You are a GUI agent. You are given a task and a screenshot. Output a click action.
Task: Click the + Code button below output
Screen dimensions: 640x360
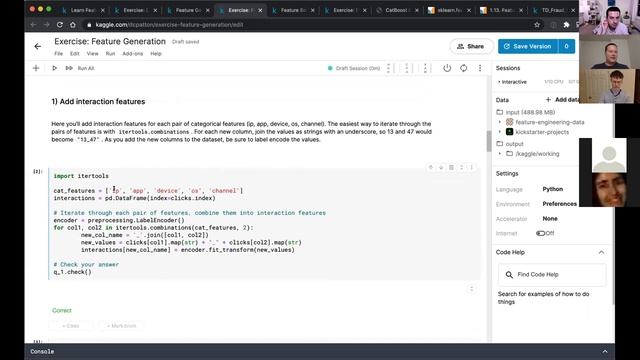[x=70, y=326]
